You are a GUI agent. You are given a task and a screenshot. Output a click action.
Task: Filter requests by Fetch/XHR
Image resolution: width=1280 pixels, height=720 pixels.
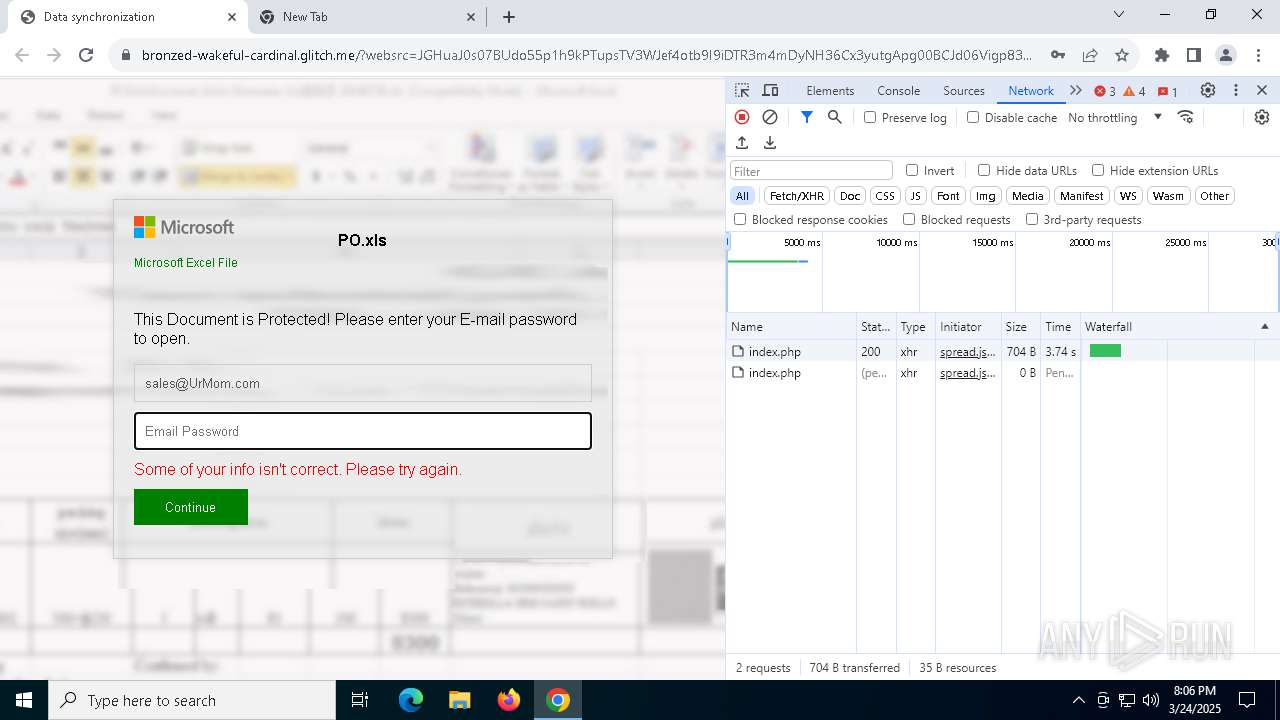click(797, 196)
